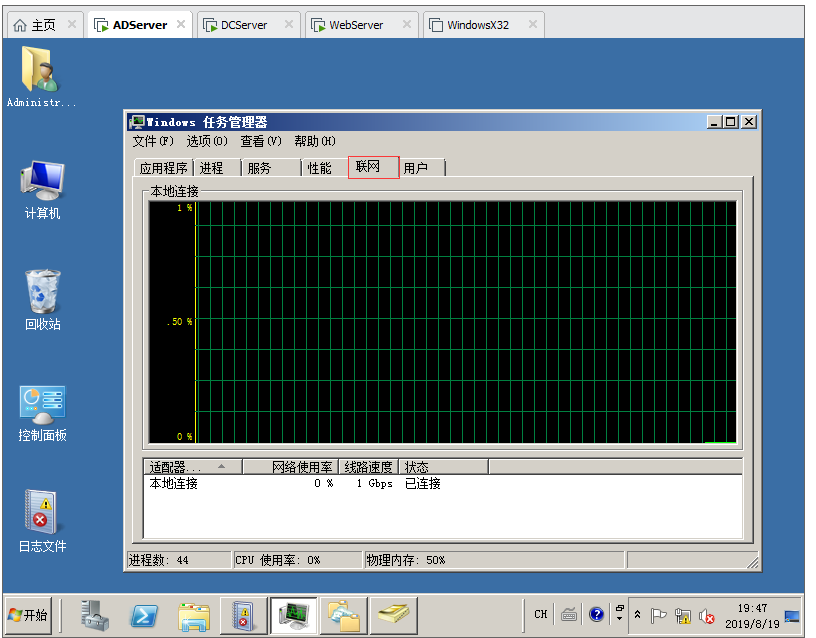Open the 选项(O) menu
Image resolution: width=816 pixels, height=638 pixels.
click(x=207, y=141)
